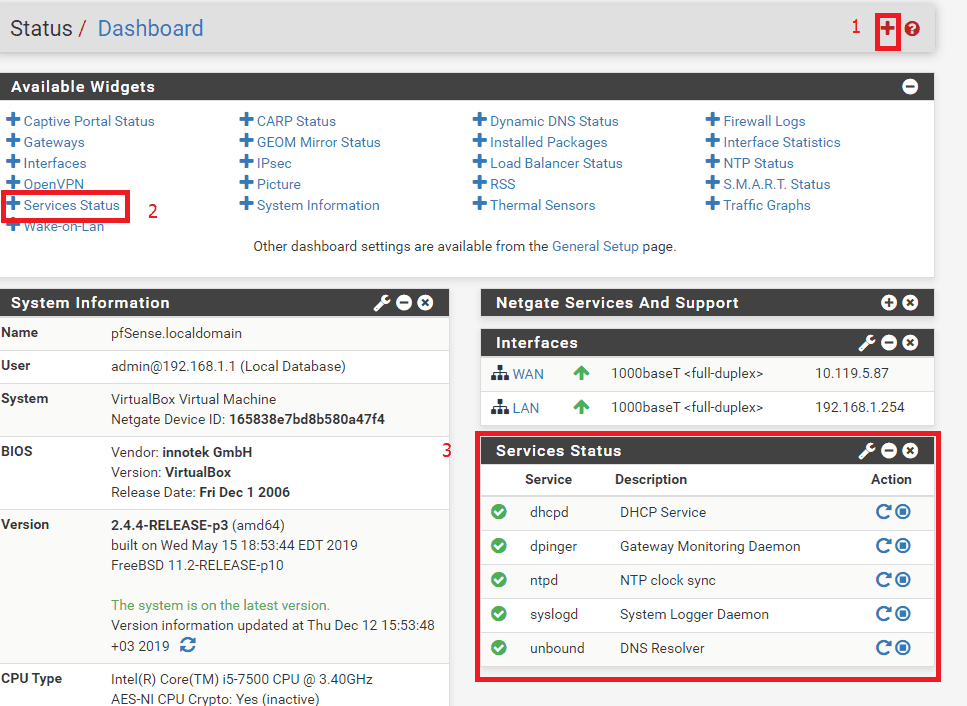Screen dimensions: 967x706
Task: Open the General Setup page link
Action: [595, 246]
